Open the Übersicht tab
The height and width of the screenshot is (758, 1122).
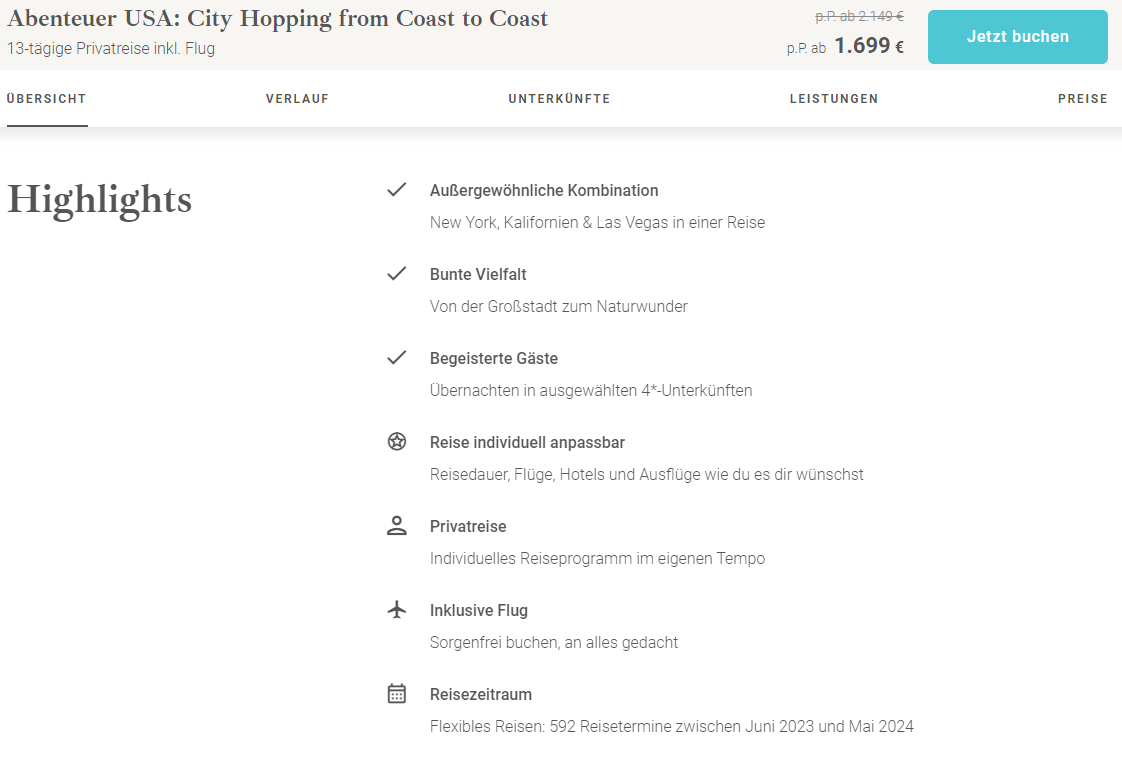[x=47, y=99]
